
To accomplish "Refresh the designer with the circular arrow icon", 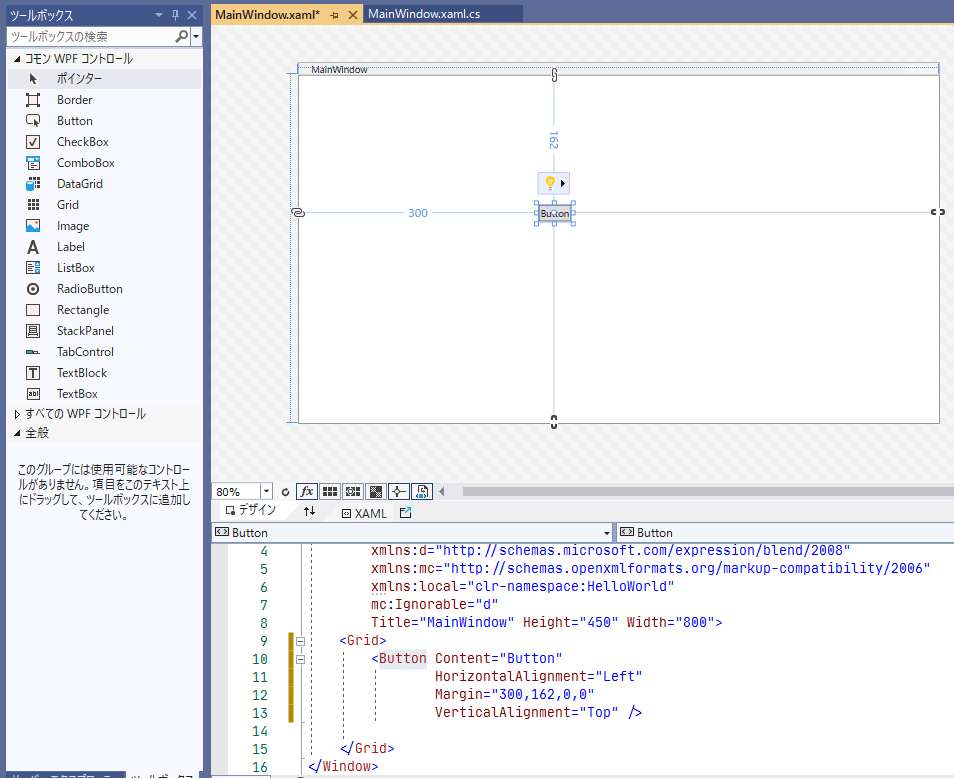I will tap(286, 491).
